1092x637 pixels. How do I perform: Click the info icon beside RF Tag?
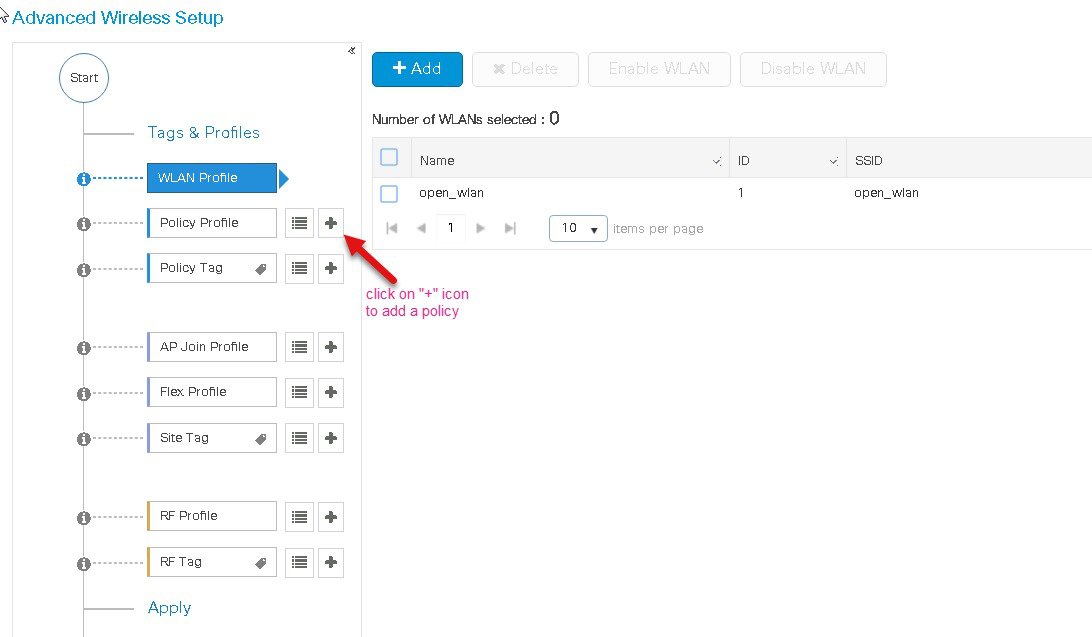click(84, 563)
